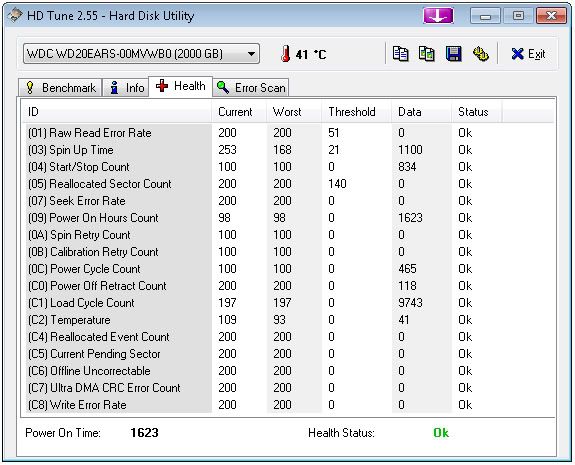Click the copy text to clipboard icon
The width and height of the screenshot is (575, 465).
point(400,54)
